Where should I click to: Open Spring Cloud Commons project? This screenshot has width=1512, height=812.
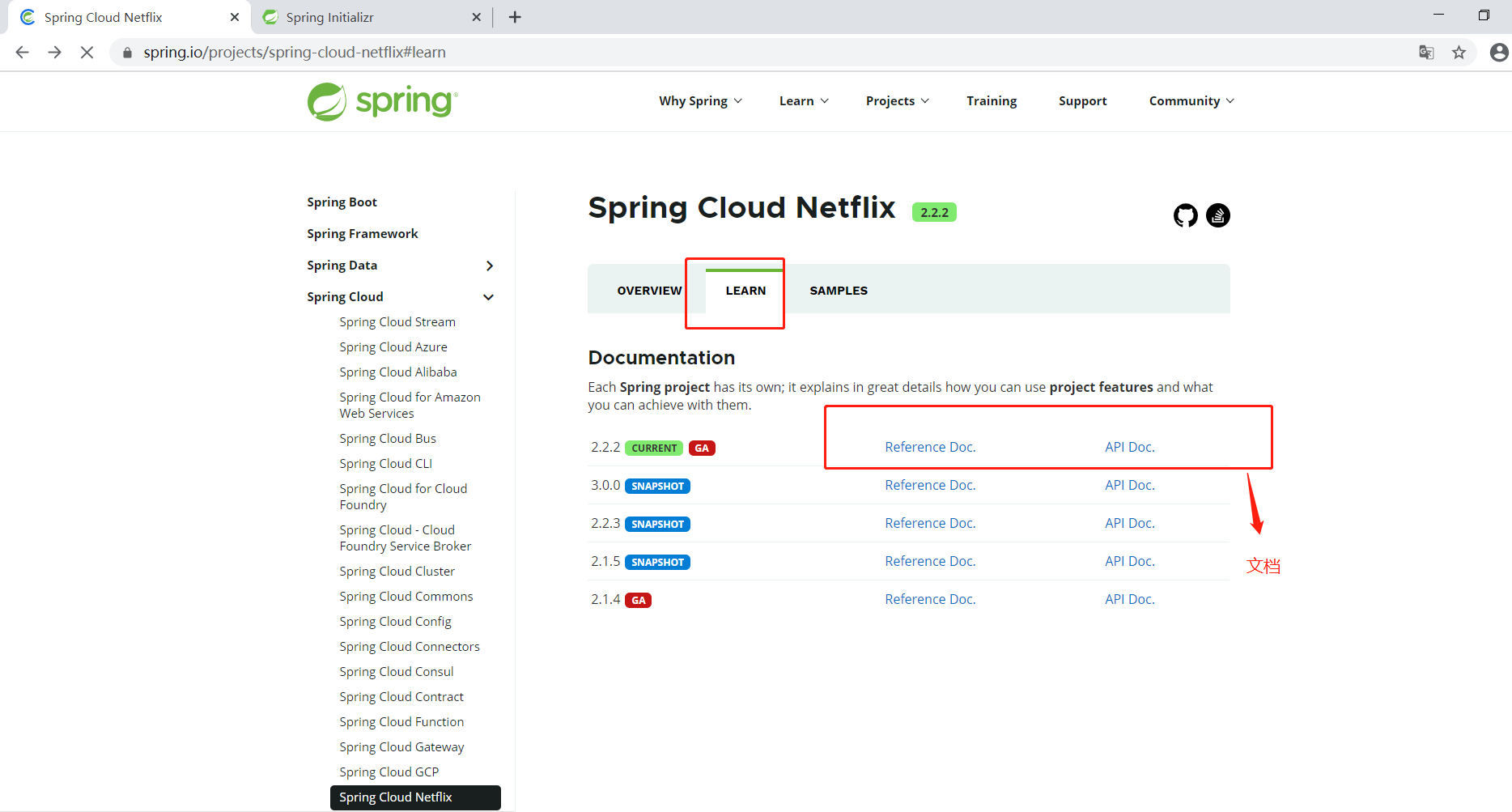pyautogui.click(x=406, y=597)
